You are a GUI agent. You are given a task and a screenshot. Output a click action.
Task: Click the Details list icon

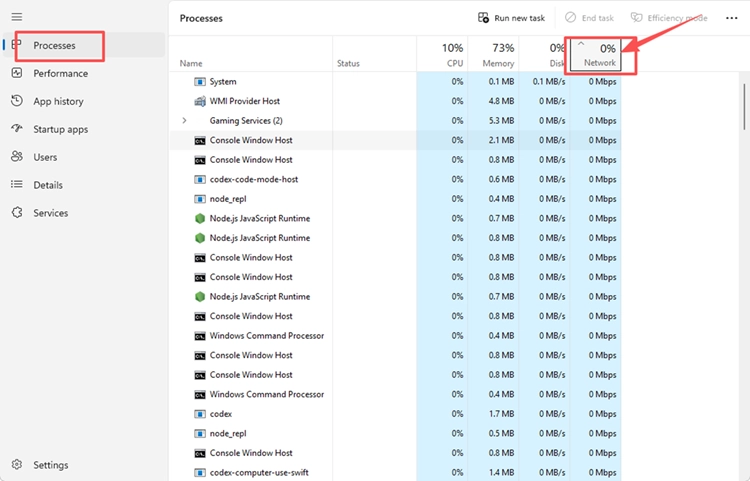click(x=17, y=185)
